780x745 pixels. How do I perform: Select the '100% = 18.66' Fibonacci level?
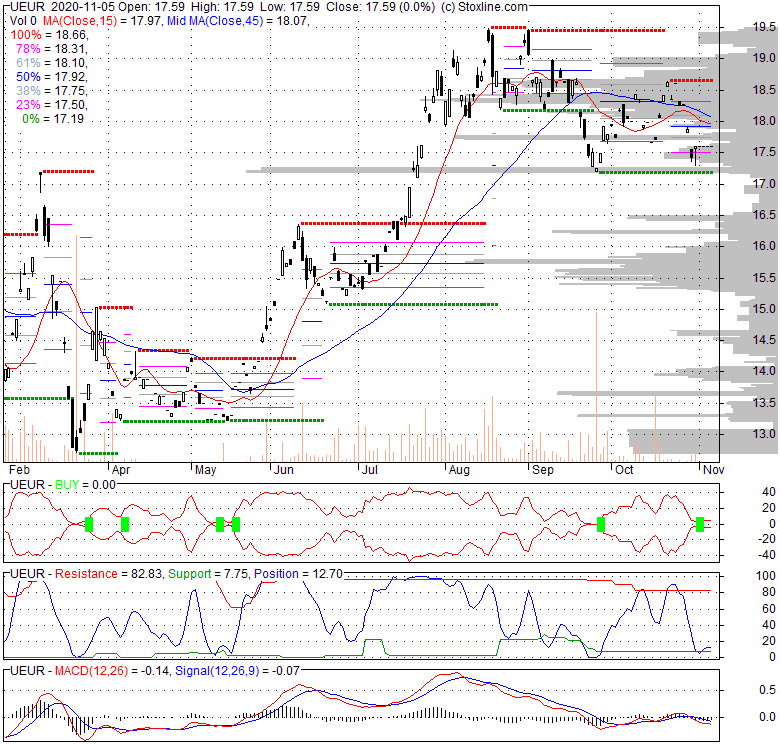(49, 35)
